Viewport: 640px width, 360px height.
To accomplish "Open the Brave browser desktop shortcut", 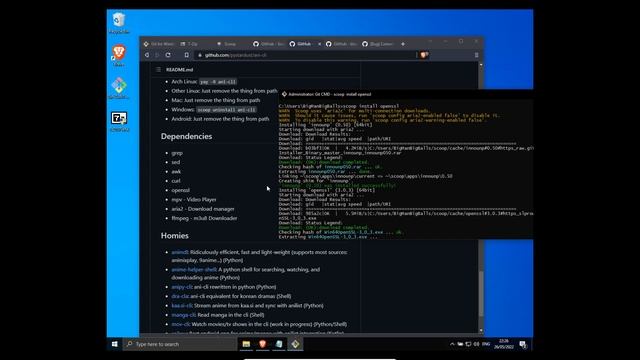I will coord(119,55).
